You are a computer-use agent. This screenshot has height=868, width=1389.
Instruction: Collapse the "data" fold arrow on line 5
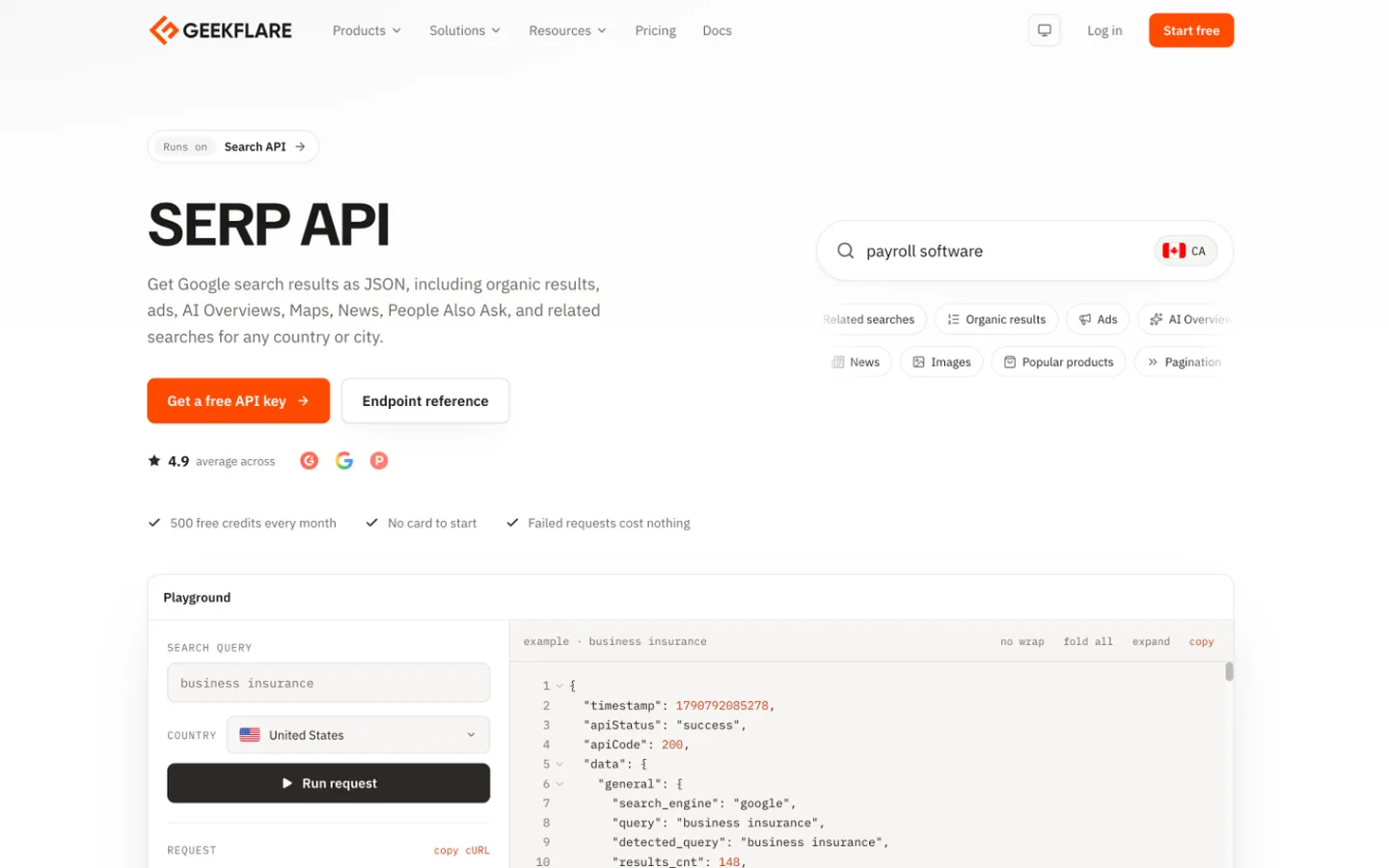(559, 764)
